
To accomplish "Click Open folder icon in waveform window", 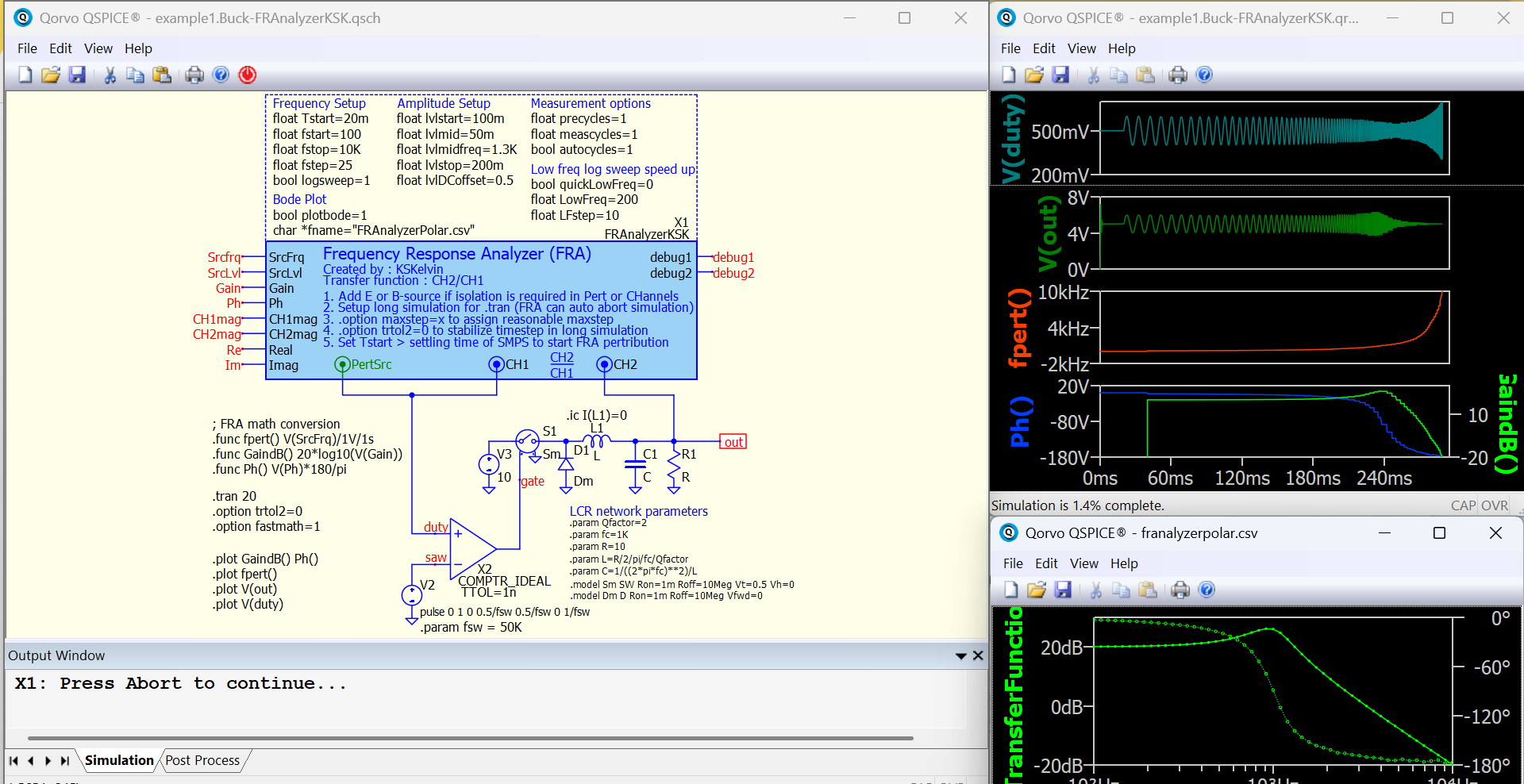I will click(x=1034, y=75).
